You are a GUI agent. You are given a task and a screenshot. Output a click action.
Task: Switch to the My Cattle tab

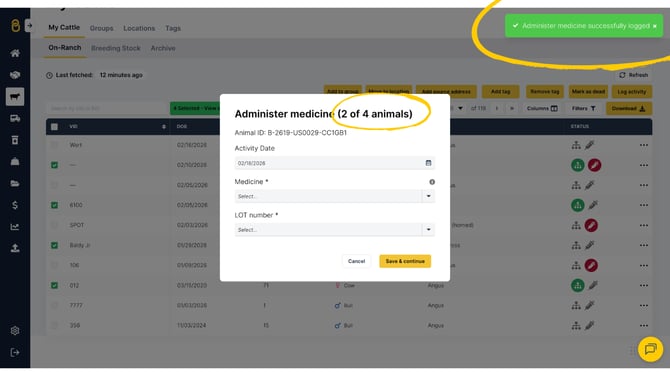(64, 27)
